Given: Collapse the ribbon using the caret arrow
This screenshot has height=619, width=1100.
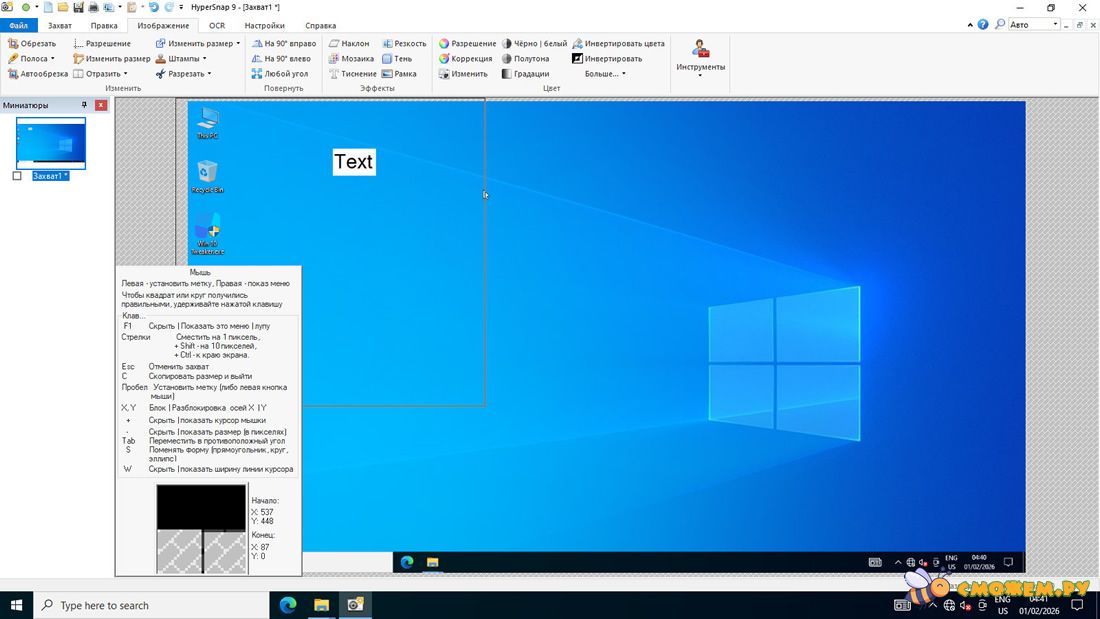Looking at the screenshot, I should (x=970, y=25).
